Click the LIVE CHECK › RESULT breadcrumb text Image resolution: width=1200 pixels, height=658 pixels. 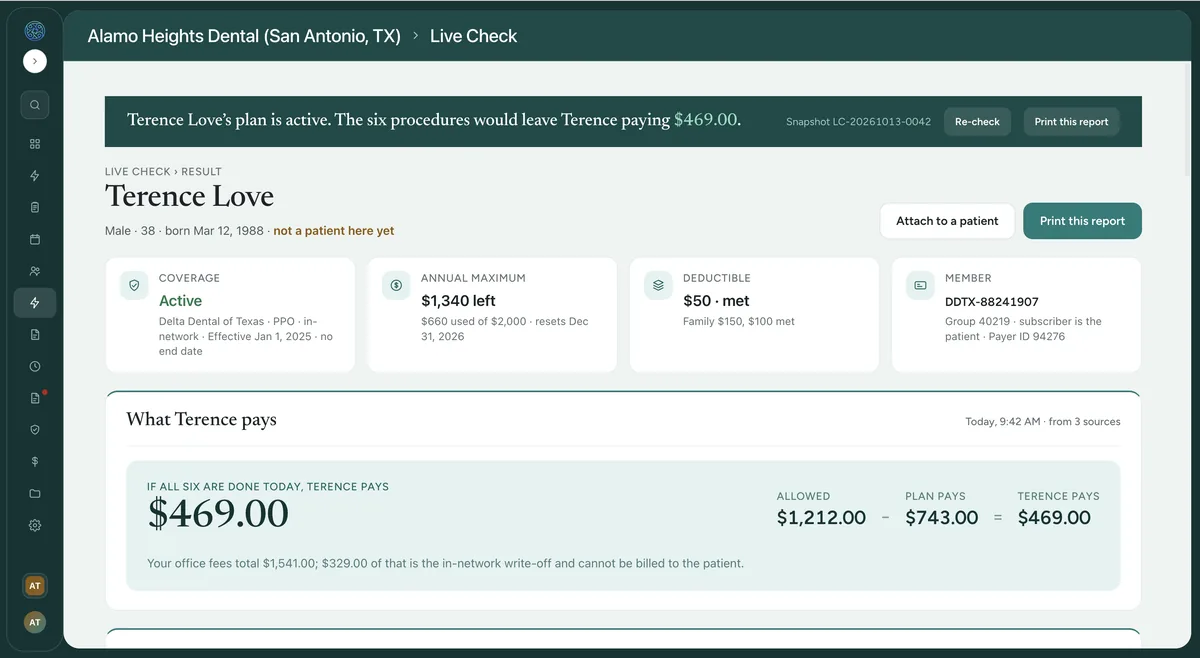[163, 172]
